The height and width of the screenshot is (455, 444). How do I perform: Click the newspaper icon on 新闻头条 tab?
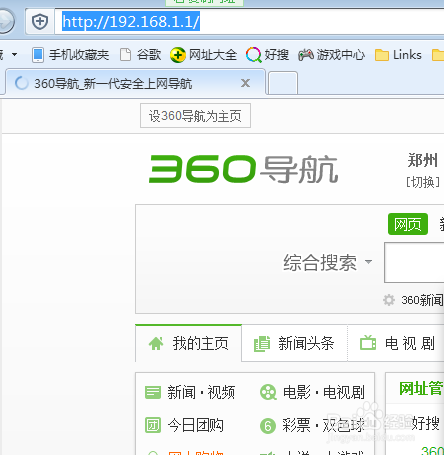pyautogui.click(x=262, y=343)
